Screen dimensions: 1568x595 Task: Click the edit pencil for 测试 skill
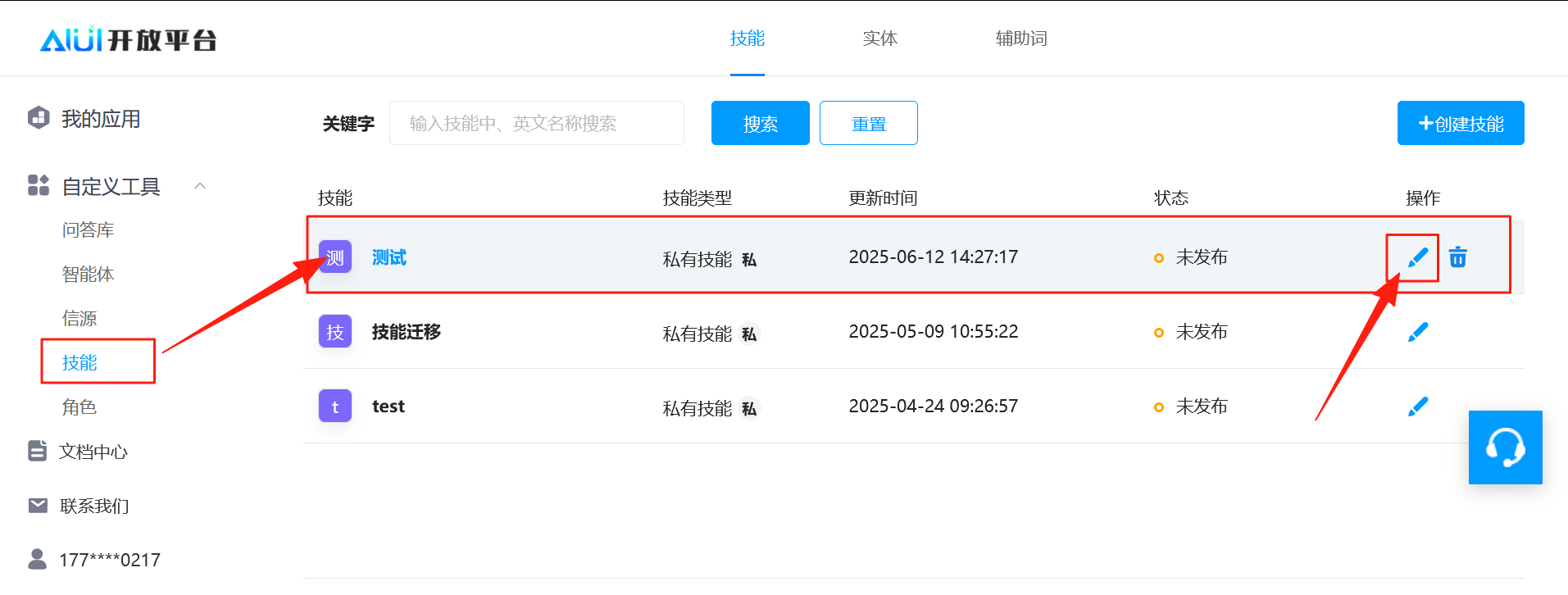[x=1417, y=257]
